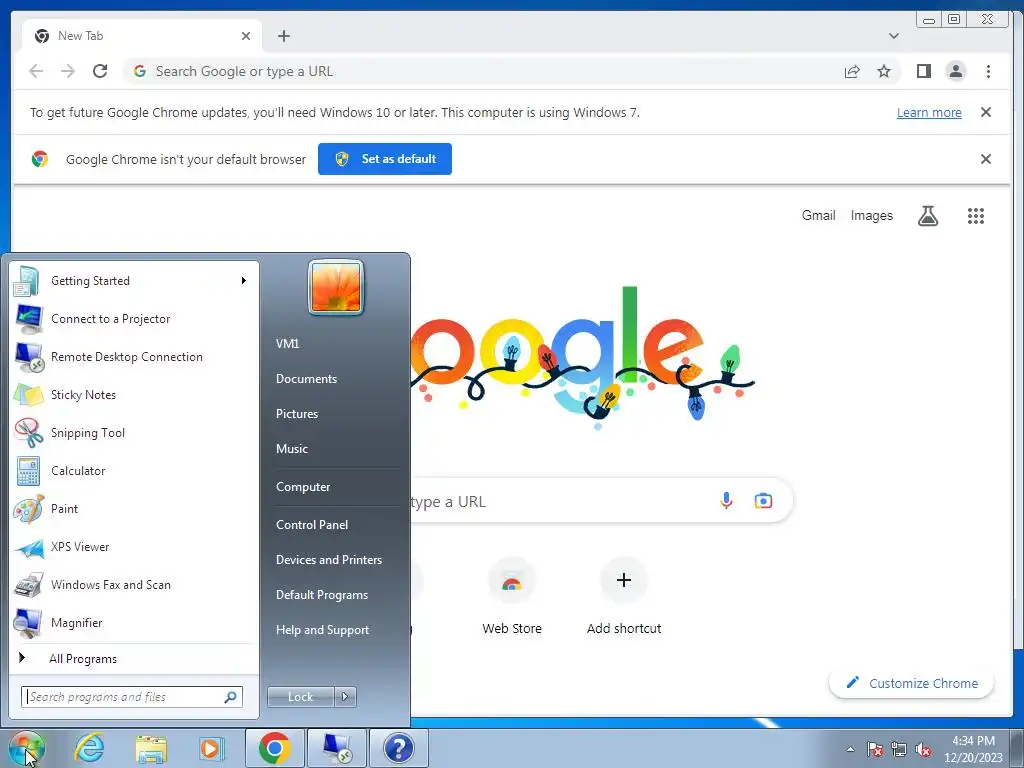Viewport: 1024px width, 768px height.
Task: Click Set as default button
Action: tap(385, 159)
